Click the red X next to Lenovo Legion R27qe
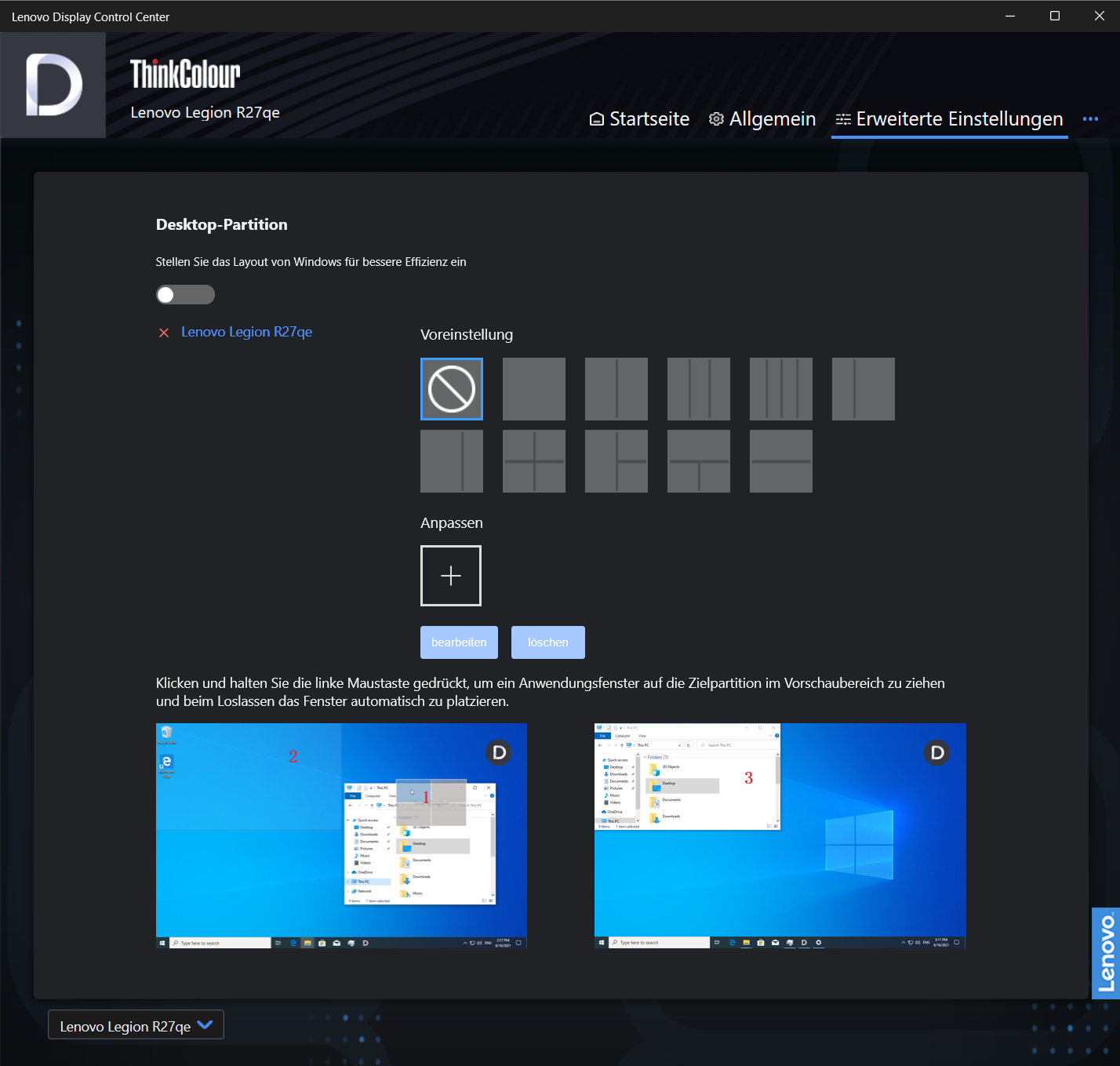The image size is (1120, 1066). 164,333
